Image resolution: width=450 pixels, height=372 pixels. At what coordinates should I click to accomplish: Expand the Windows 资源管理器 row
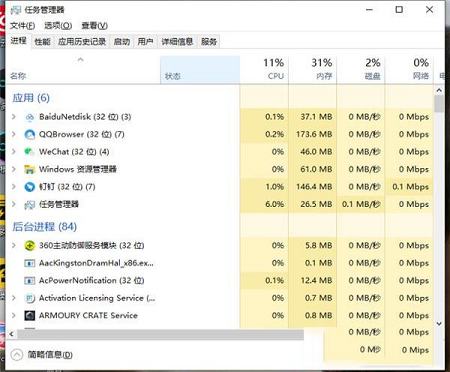[x=14, y=169]
